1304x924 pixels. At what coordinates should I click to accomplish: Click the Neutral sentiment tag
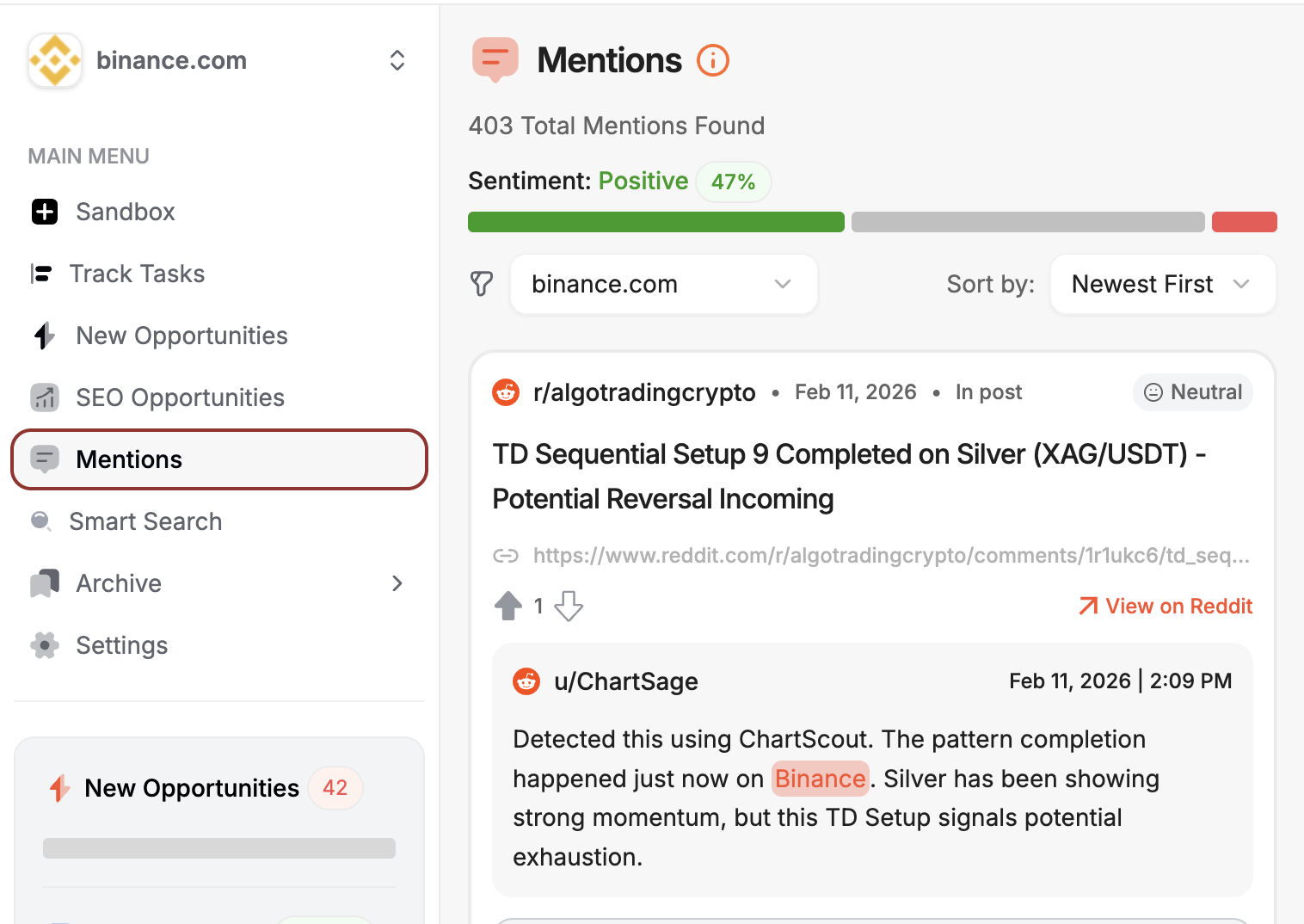tap(1193, 392)
